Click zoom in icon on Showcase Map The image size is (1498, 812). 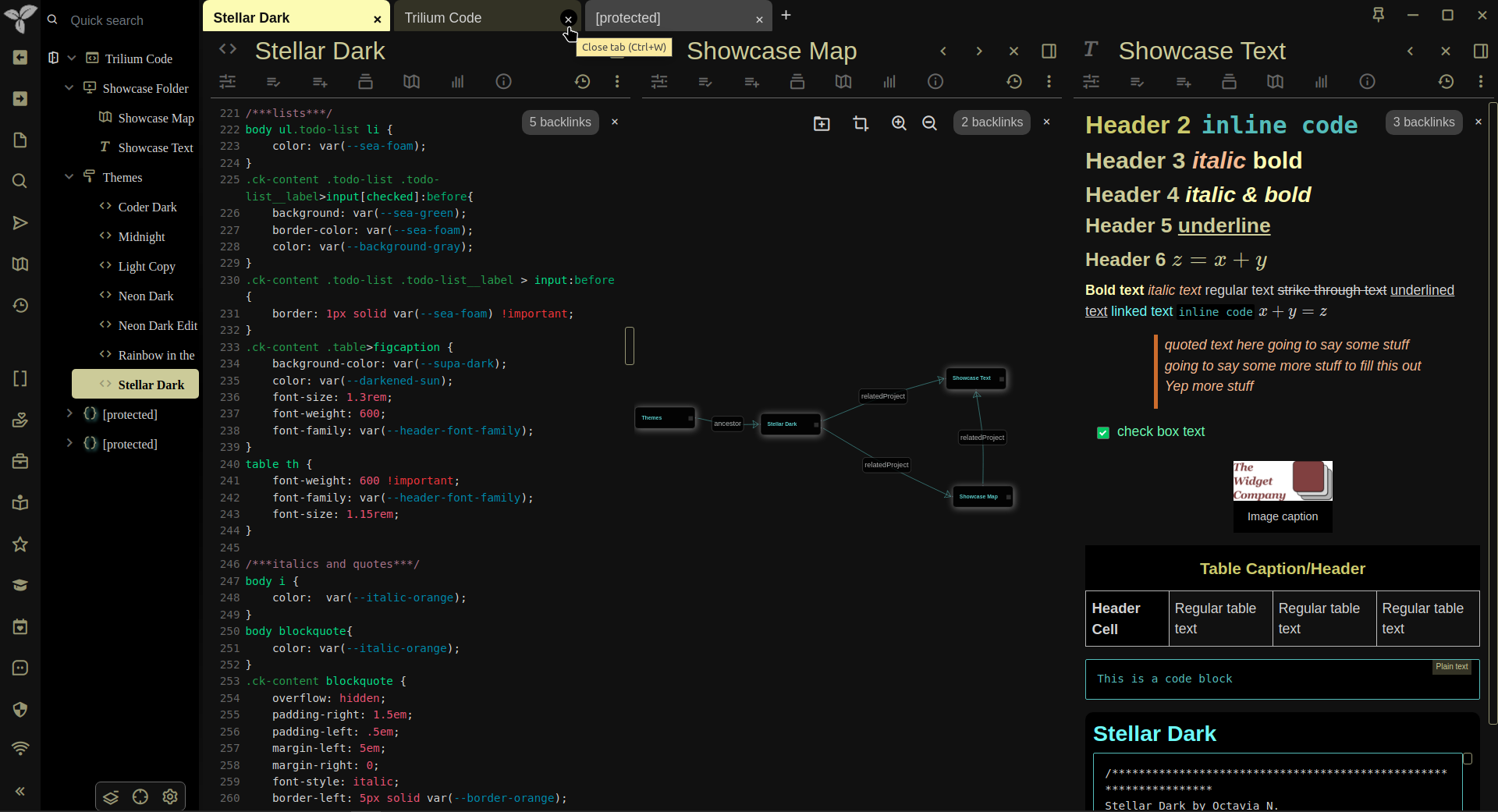click(x=899, y=123)
